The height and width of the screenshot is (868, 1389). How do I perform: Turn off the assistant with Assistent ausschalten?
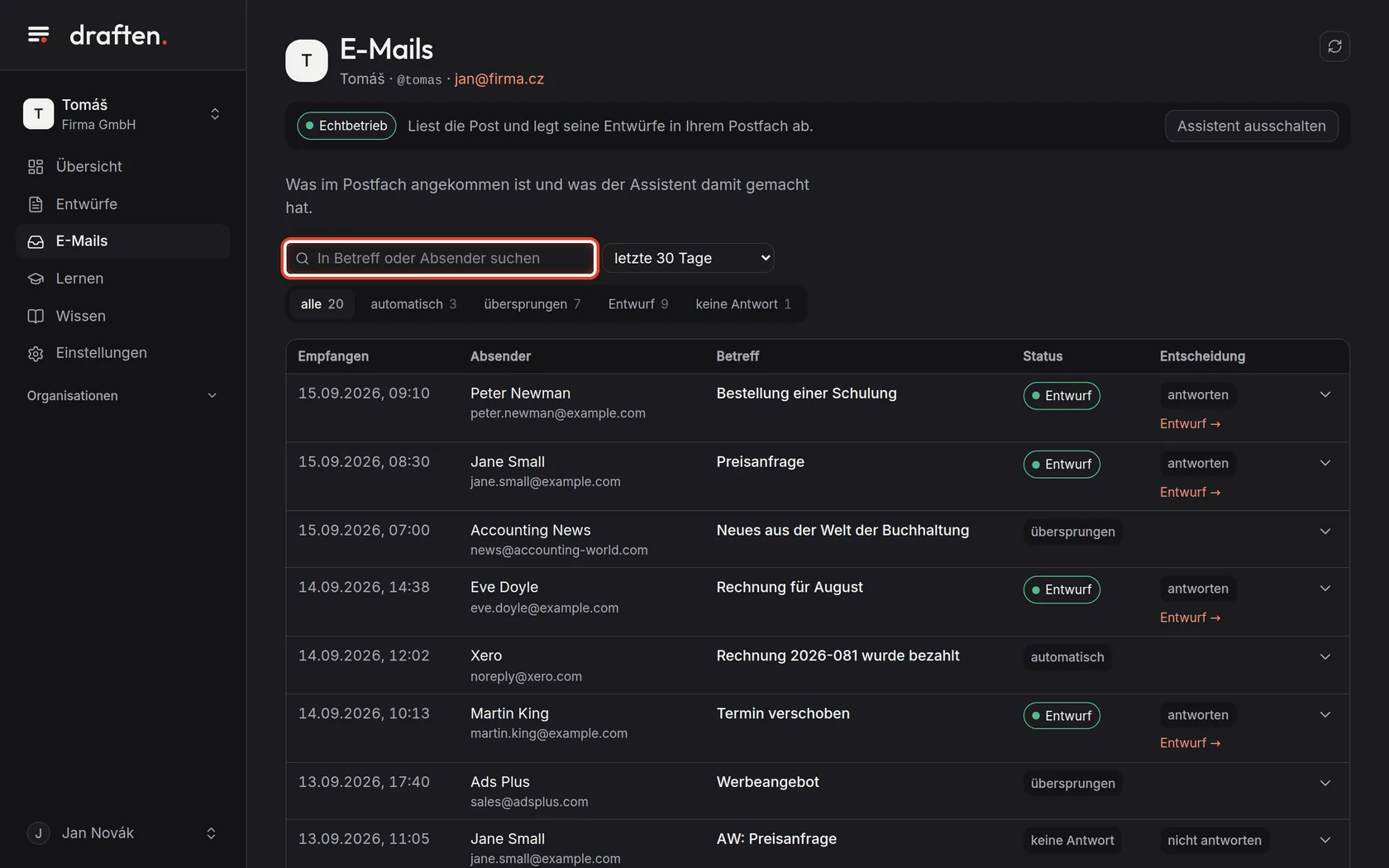point(1251,126)
